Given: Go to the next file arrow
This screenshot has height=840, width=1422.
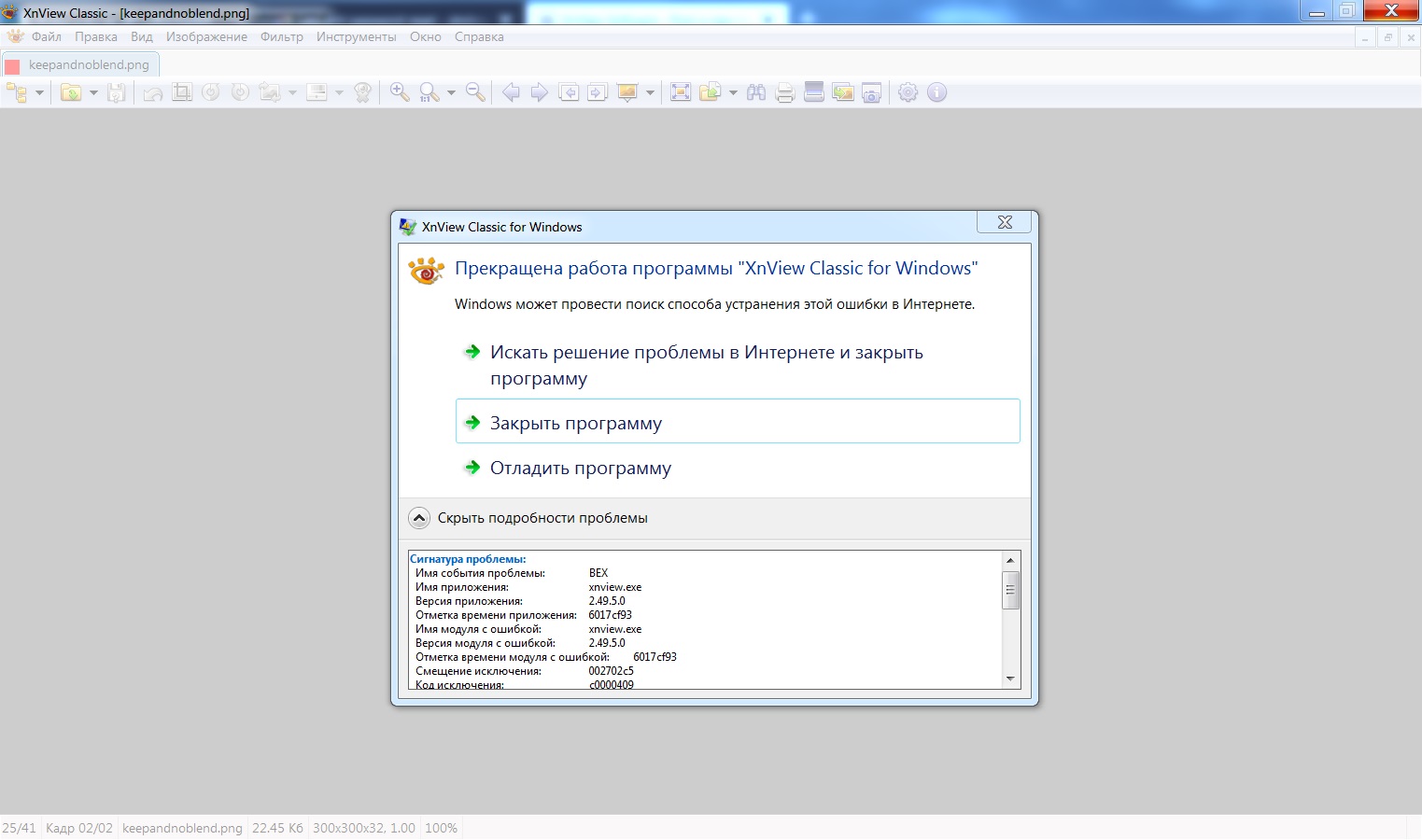Looking at the screenshot, I should 540,92.
